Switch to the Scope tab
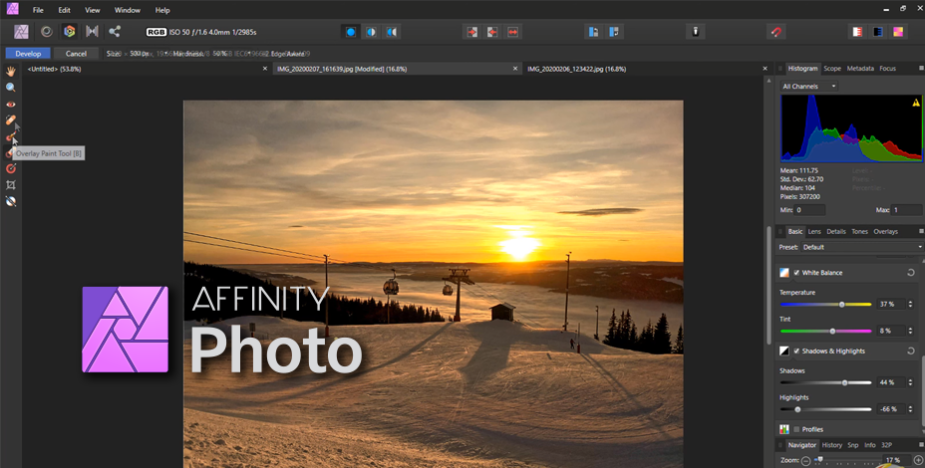925x468 pixels. 832,68
